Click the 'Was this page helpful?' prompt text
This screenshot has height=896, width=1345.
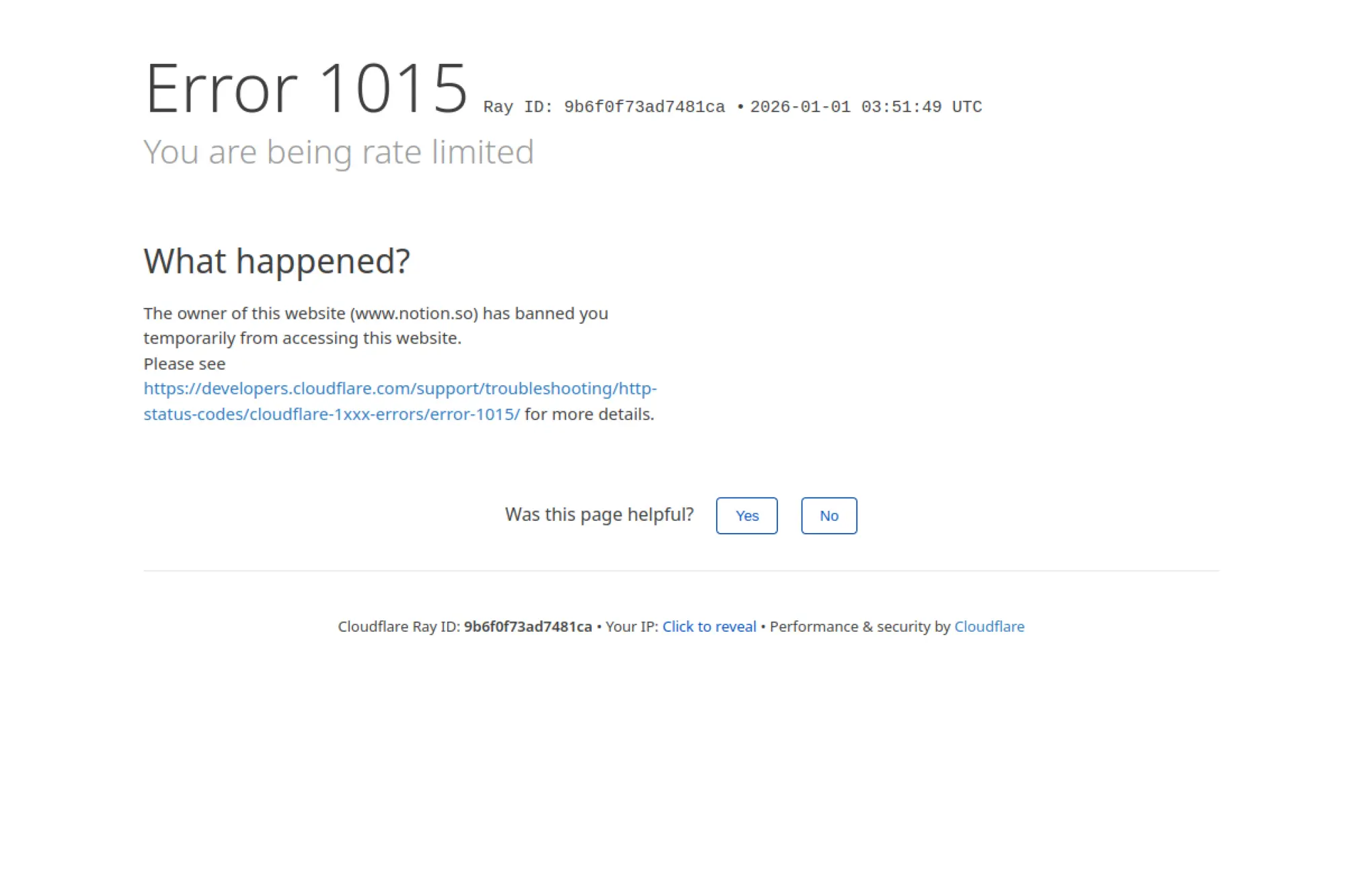tap(599, 514)
